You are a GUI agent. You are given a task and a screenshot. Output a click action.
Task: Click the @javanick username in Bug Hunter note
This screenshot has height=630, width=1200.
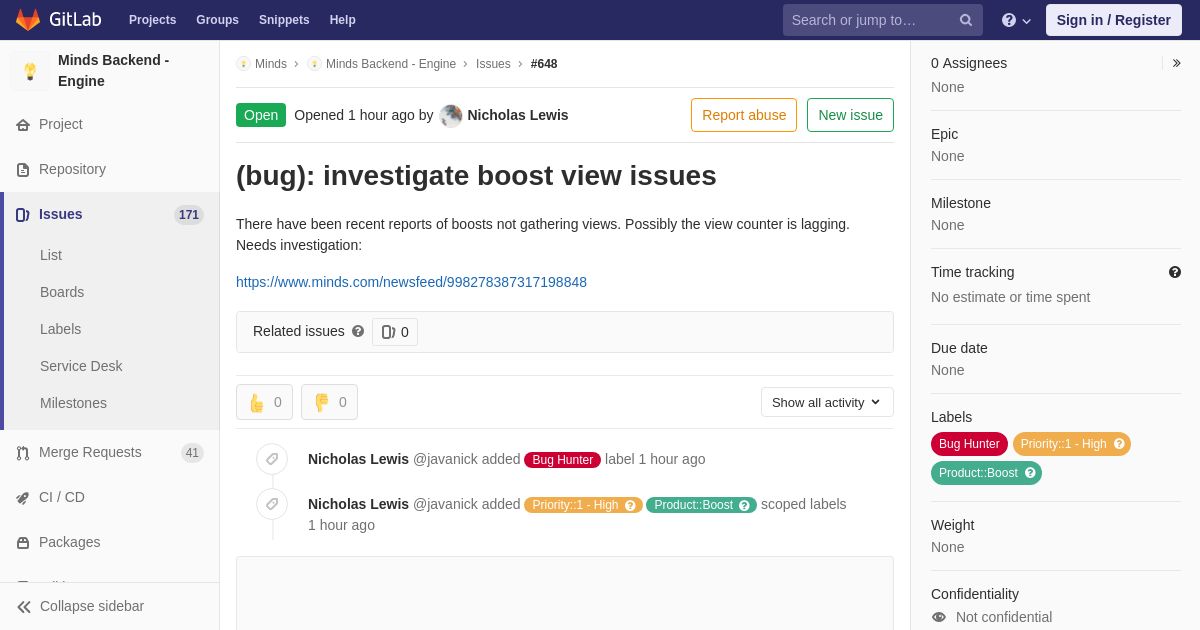(445, 459)
